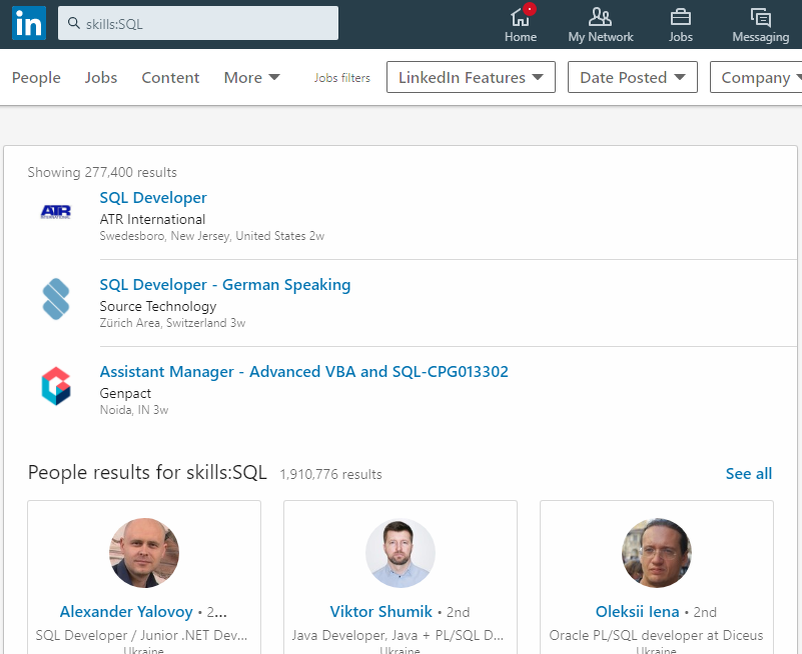Viewport: 802px width, 654px height.
Task: Click 'Genpact' company name
Action: (125, 393)
